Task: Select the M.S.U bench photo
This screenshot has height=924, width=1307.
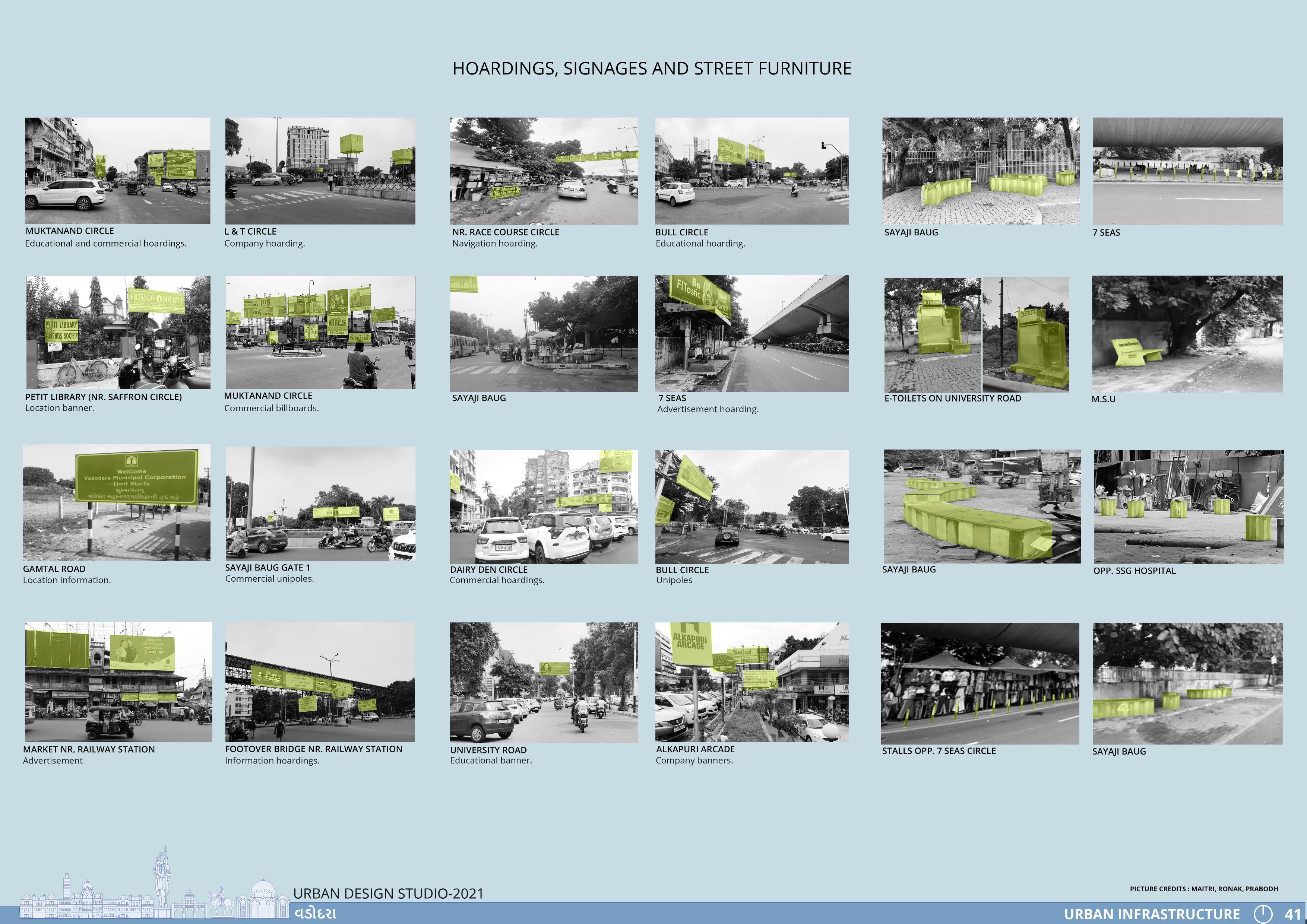Action: (1187, 334)
